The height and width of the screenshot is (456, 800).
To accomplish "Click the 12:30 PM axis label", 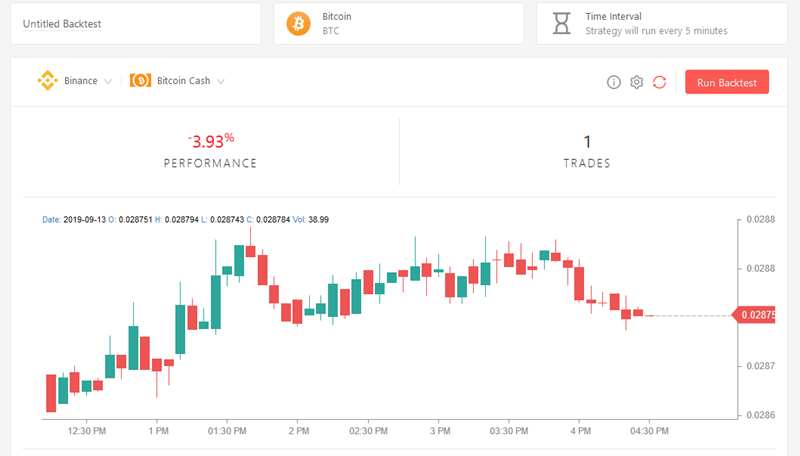I will point(87,431).
